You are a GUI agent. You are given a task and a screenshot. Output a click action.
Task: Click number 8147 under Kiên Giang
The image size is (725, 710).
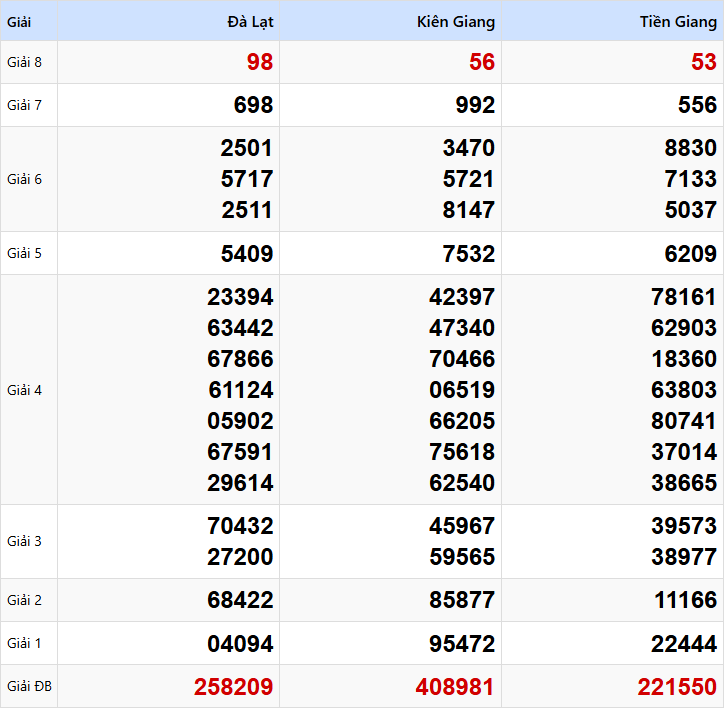[468, 210]
